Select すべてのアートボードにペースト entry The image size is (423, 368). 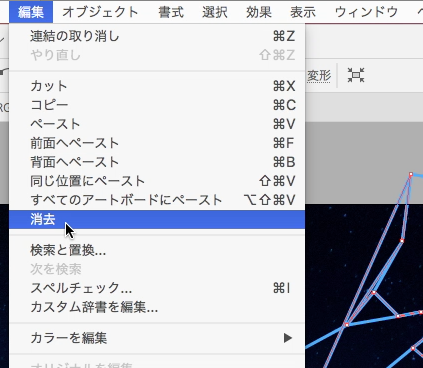[157, 200]
